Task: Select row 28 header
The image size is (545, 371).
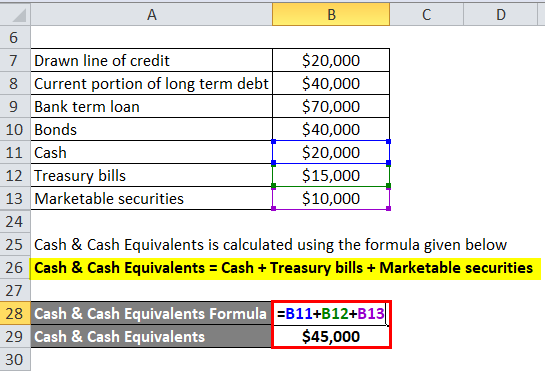Action: (15, 313)
